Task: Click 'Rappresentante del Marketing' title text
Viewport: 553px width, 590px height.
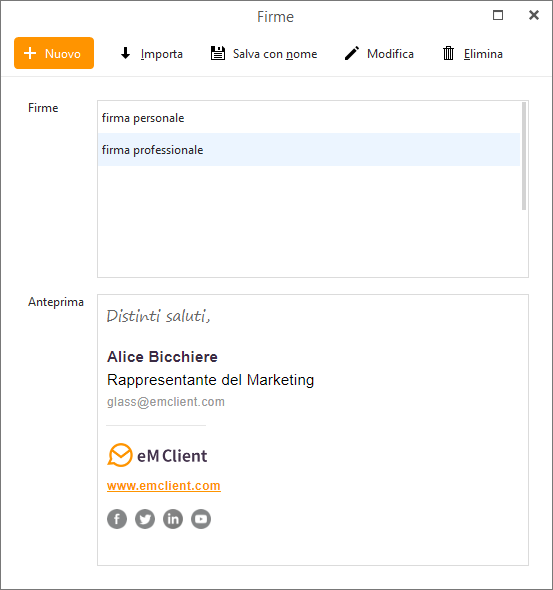Action: pyautogui.click(x=210, y=380)
